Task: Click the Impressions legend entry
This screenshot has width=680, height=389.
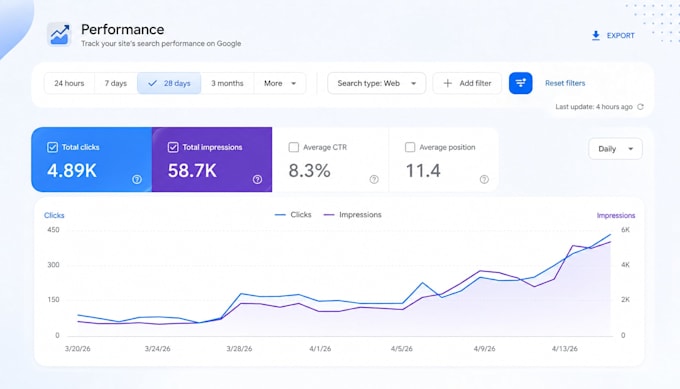Action: coord(353,215)
